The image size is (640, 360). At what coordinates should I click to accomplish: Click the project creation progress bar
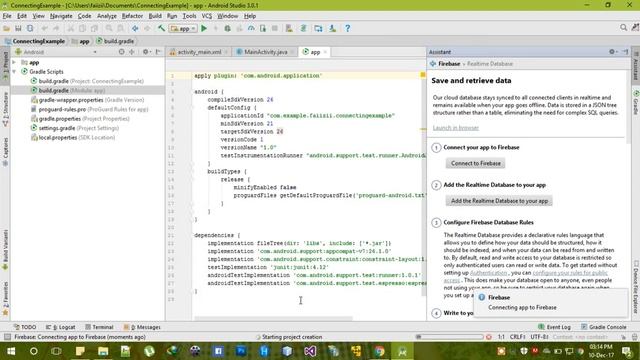(x=449, y=337)
